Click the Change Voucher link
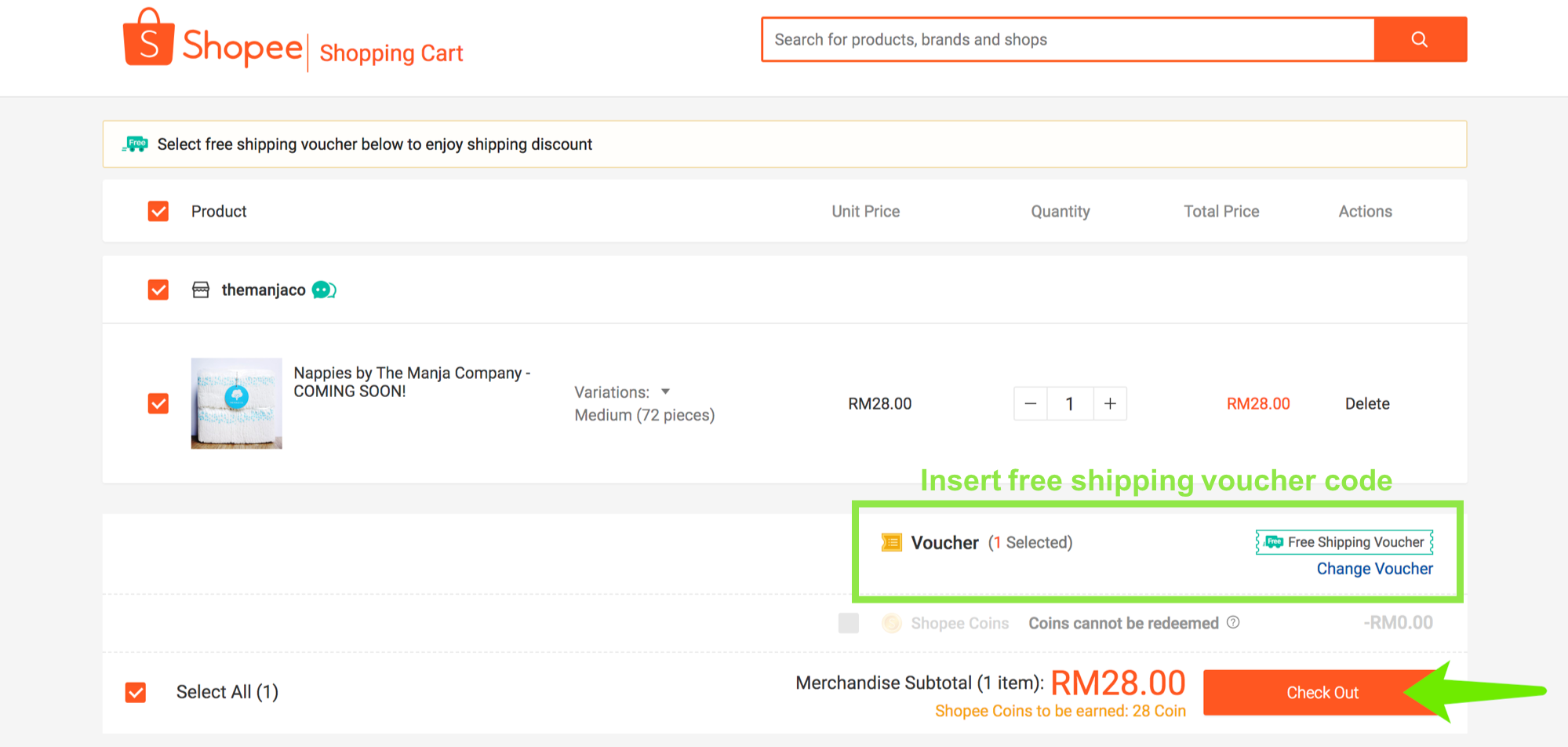 point(1374,569)
